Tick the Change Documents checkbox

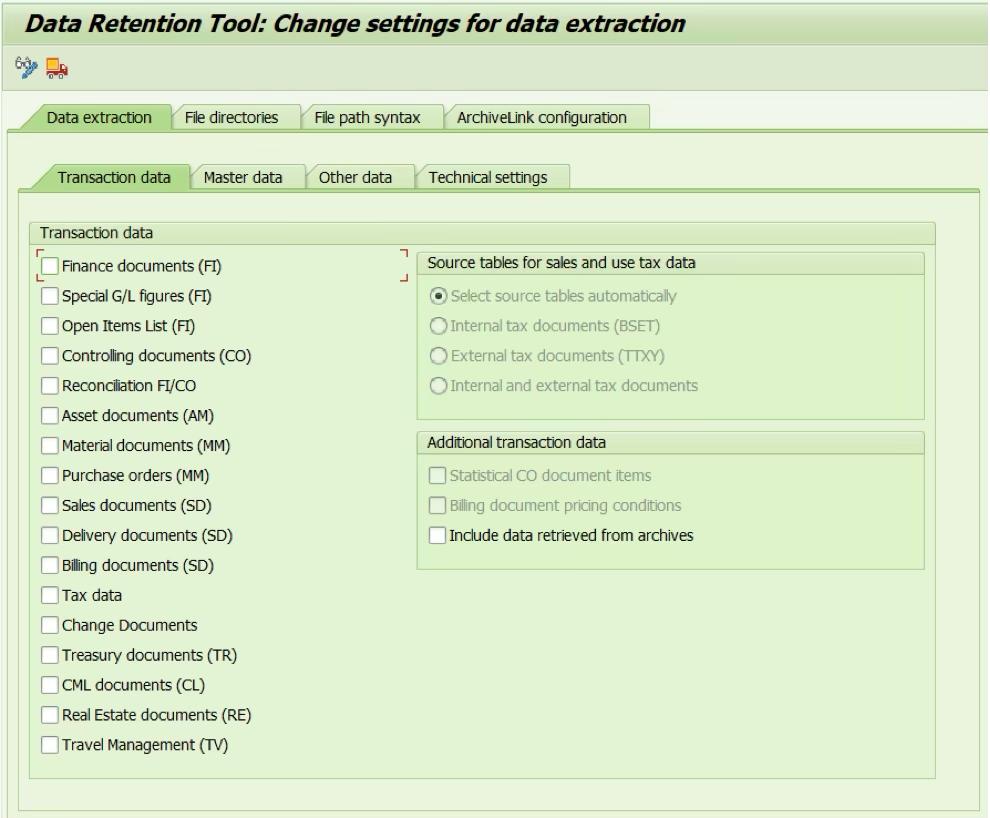pyautogui.click(x=50, y=625)
